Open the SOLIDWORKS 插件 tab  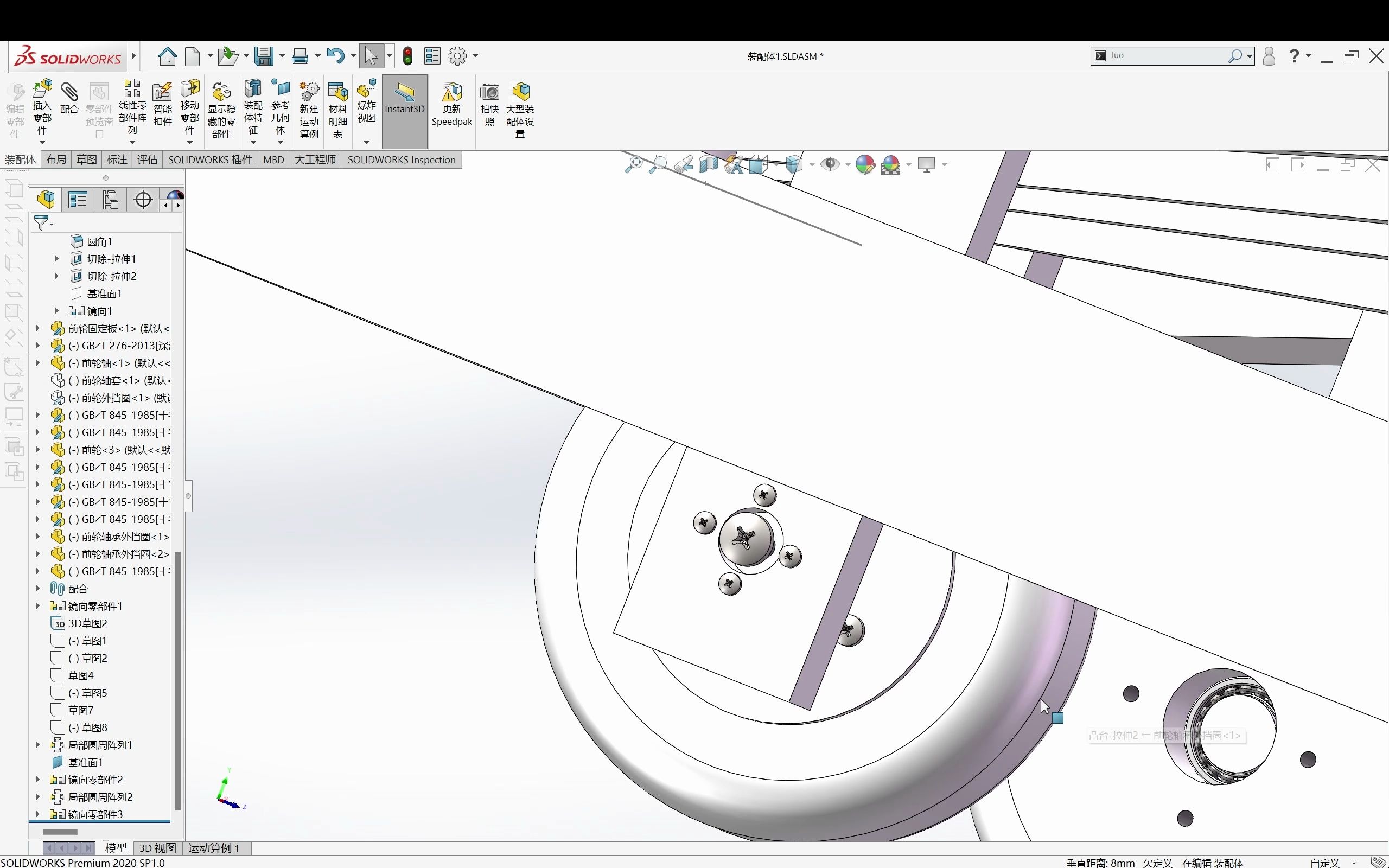[210, 159]
